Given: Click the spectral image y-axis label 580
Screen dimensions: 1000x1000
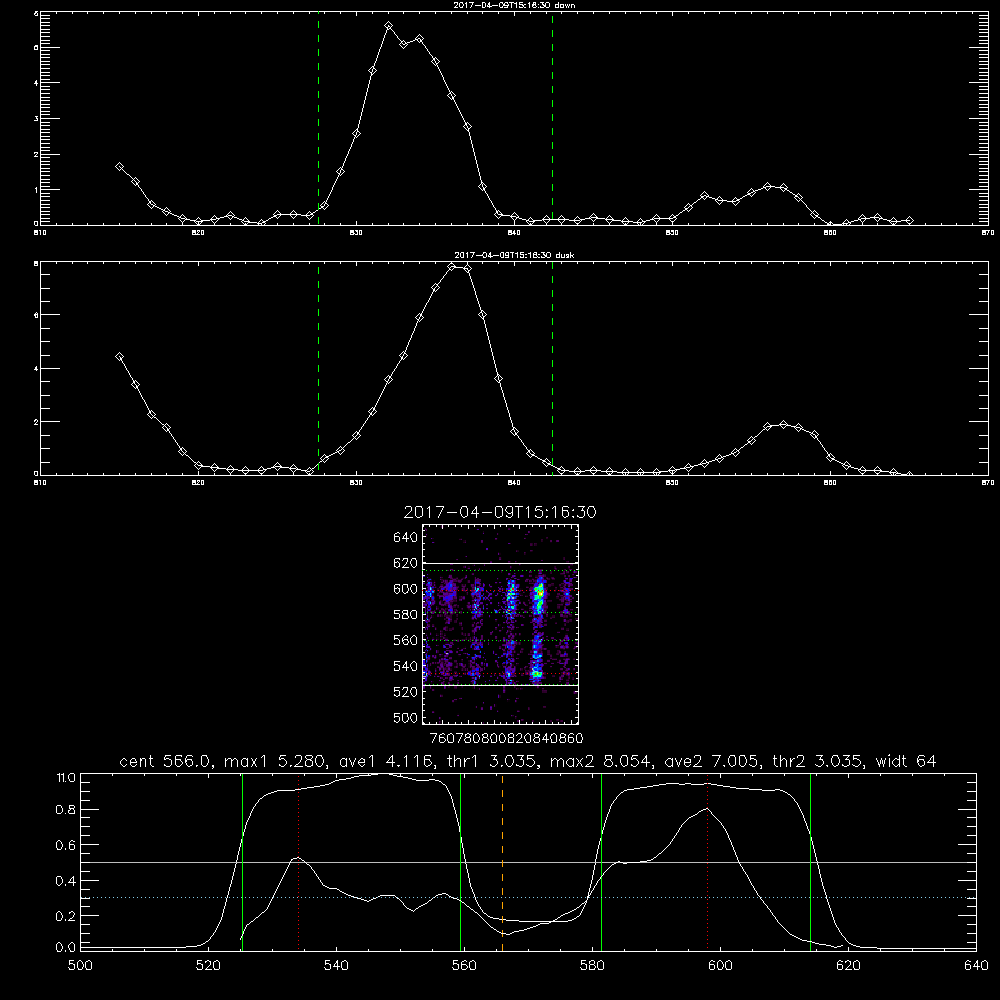Looking at the screenshot, I should (406, 615).
